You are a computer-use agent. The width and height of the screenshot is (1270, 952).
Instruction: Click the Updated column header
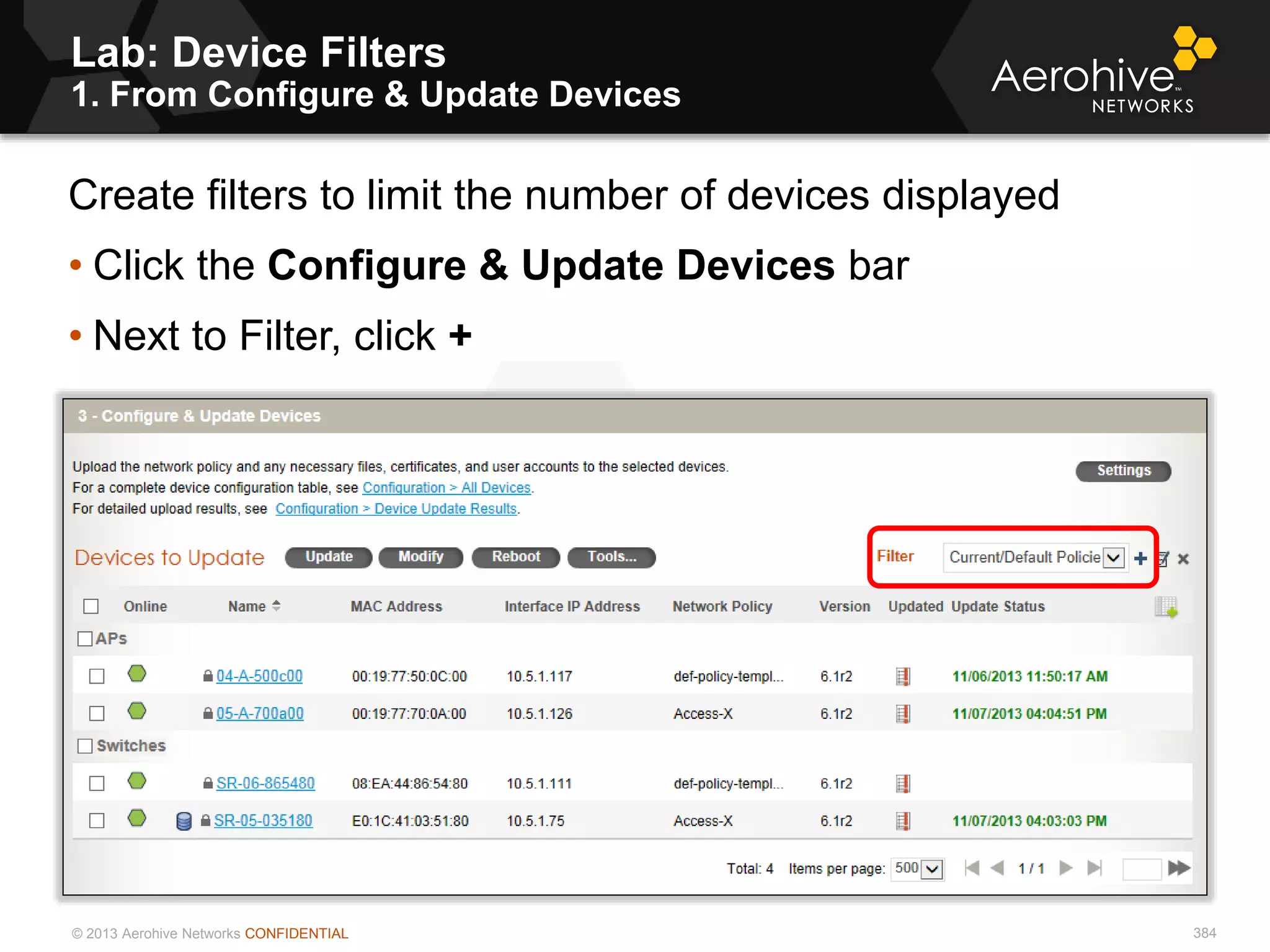pos(916,607)
